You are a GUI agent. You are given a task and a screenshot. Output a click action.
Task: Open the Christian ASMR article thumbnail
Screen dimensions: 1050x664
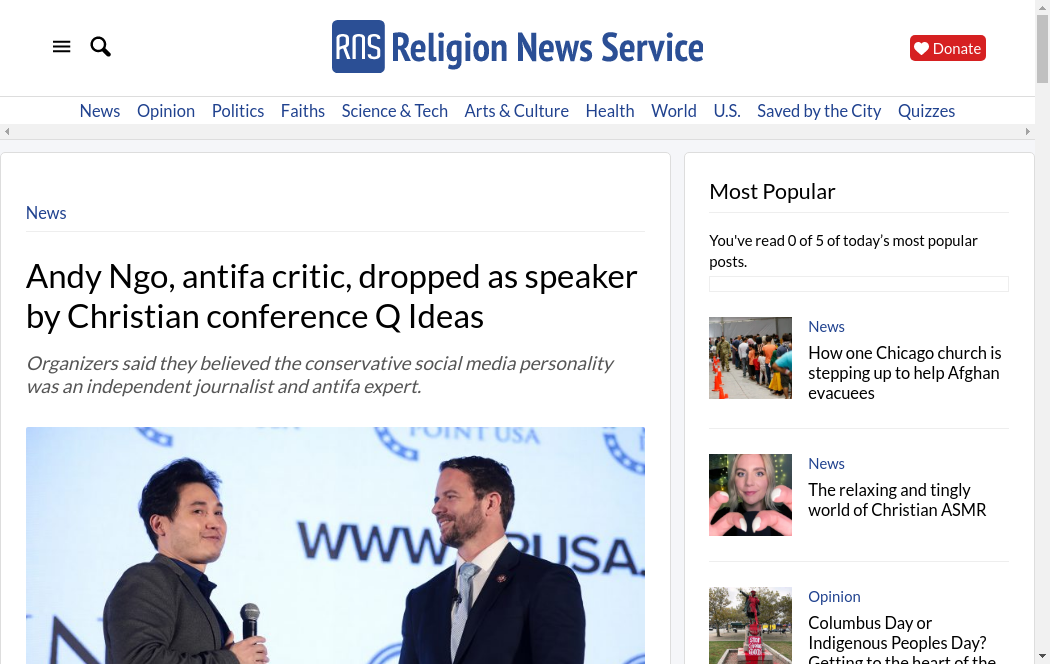point(750,495)
